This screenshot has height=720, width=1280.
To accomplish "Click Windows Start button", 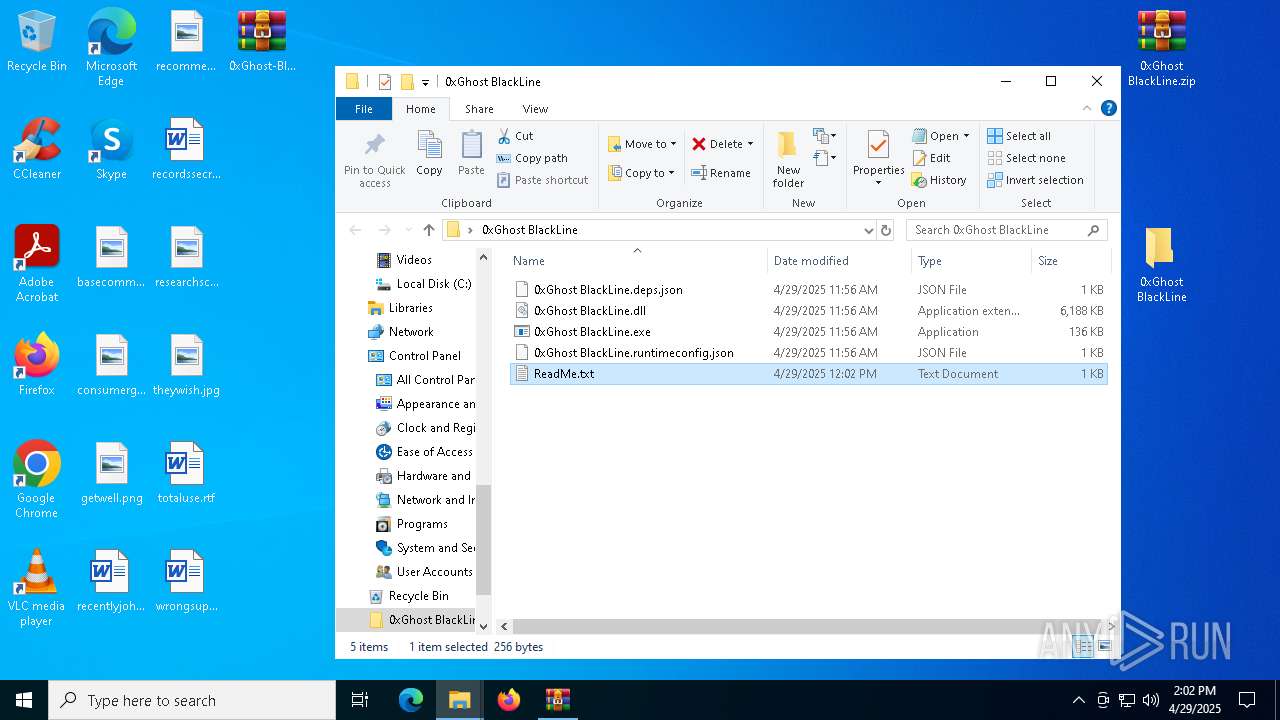I will (x=24, y=700).
